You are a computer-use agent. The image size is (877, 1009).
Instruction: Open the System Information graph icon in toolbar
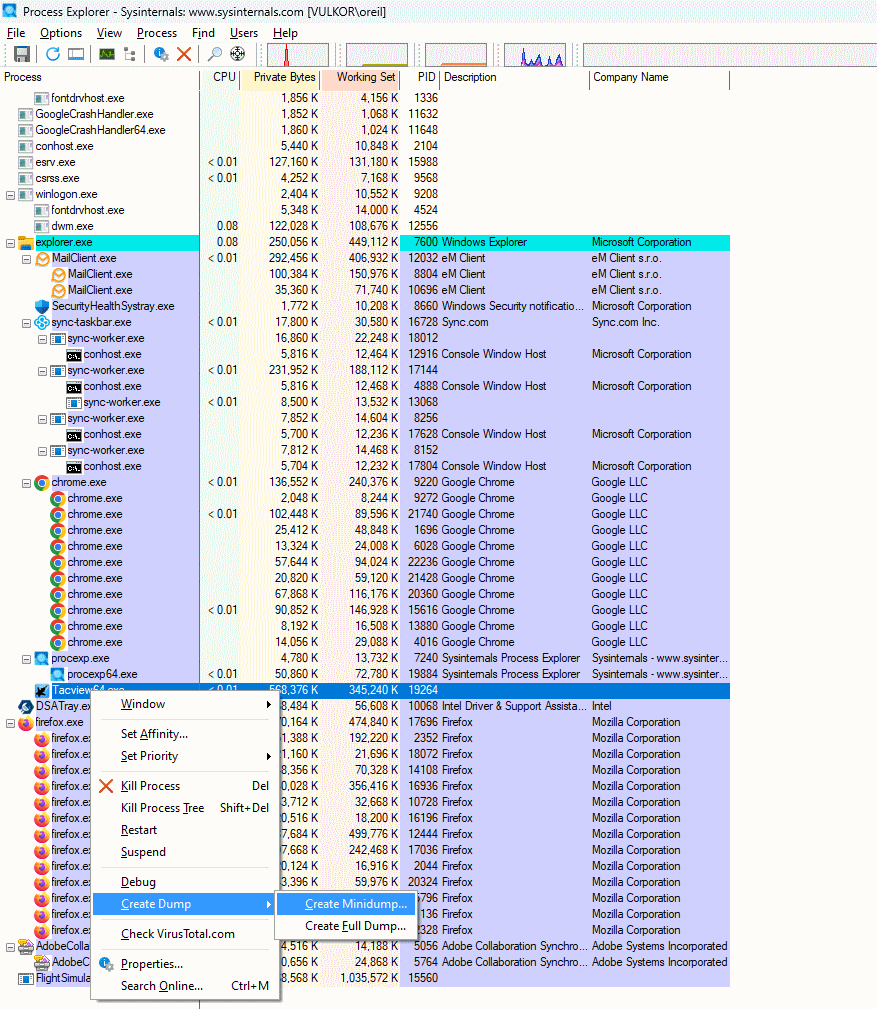pos(107,55)
